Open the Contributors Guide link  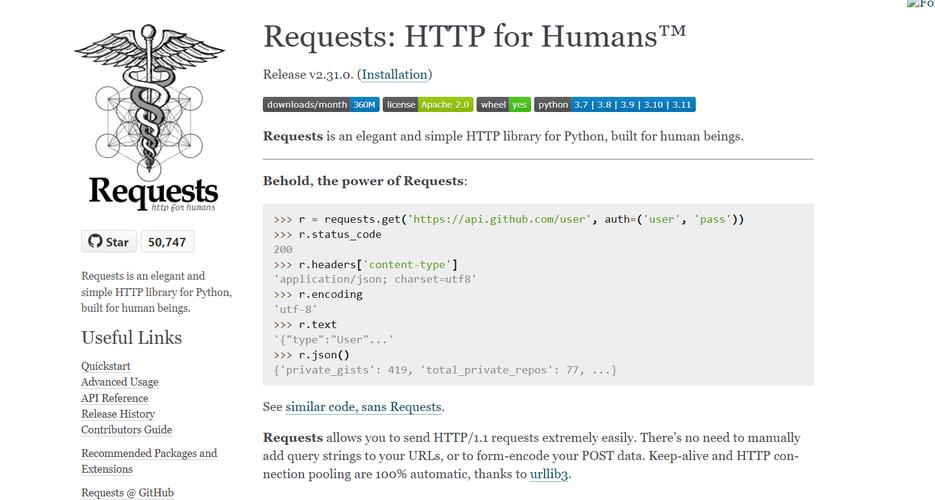click(x=126, y=430)
